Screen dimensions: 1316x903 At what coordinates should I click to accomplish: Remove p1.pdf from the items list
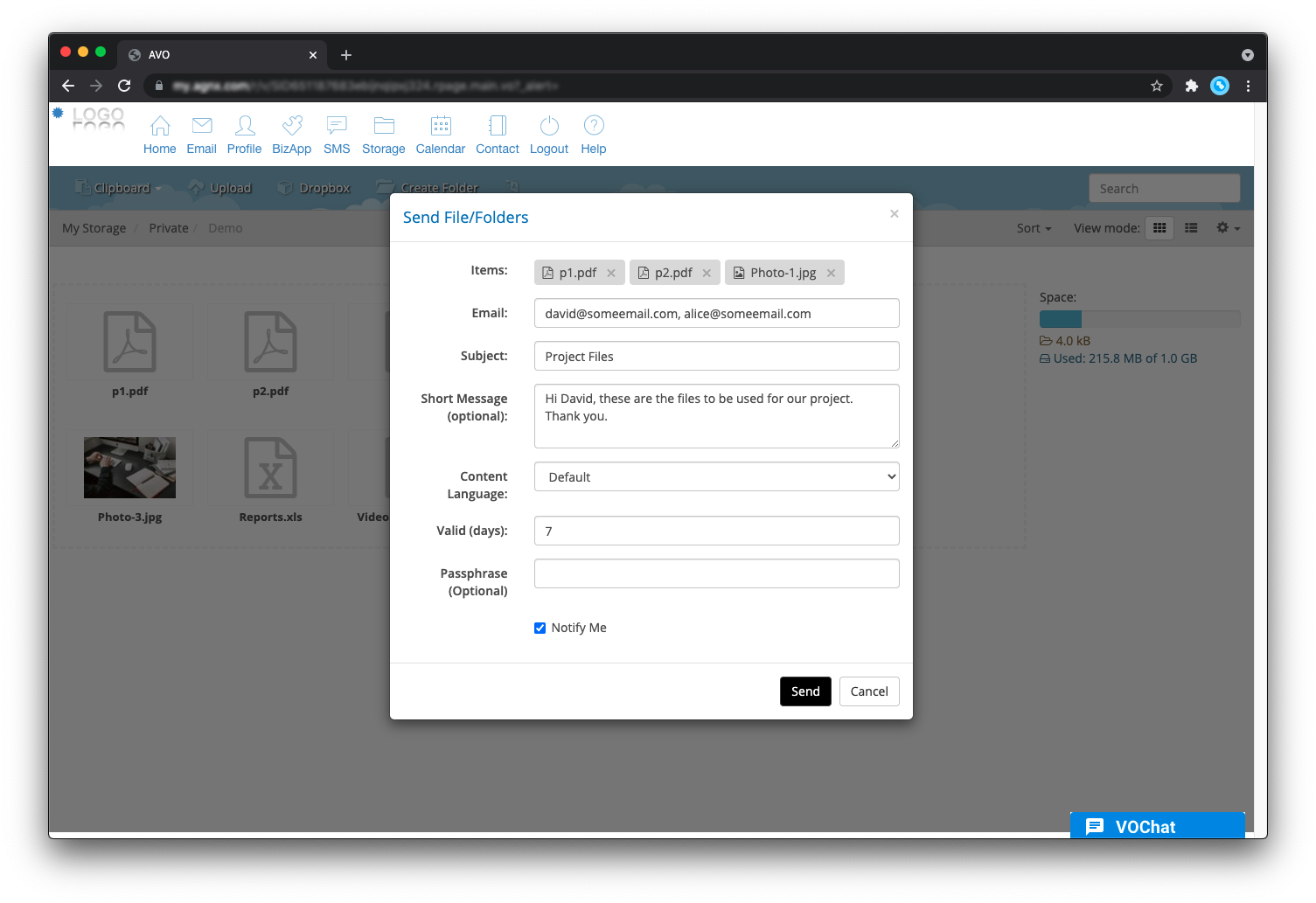pos(611,274)
